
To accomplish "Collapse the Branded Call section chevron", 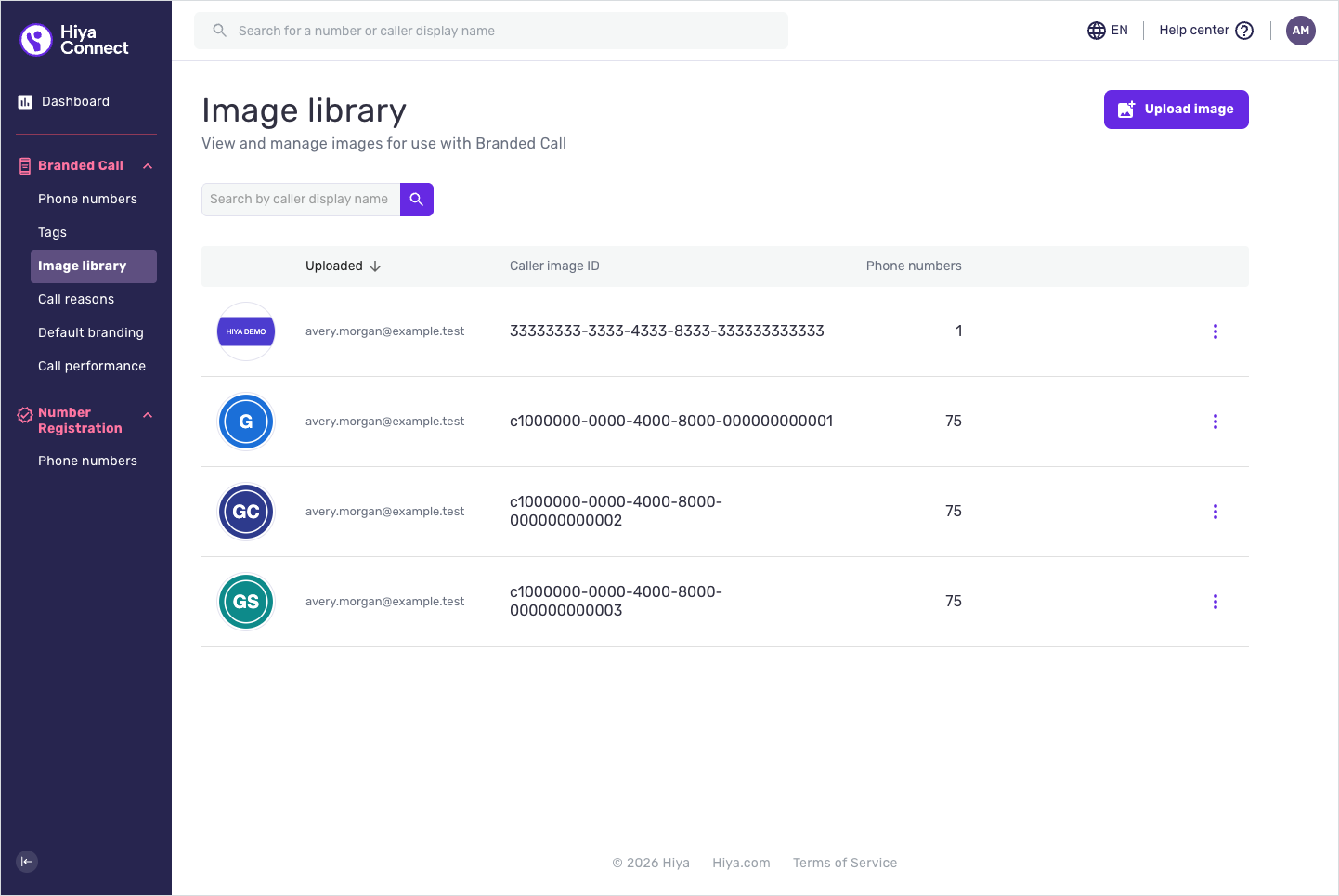I will pyautogui.click(x=148, y=166).
